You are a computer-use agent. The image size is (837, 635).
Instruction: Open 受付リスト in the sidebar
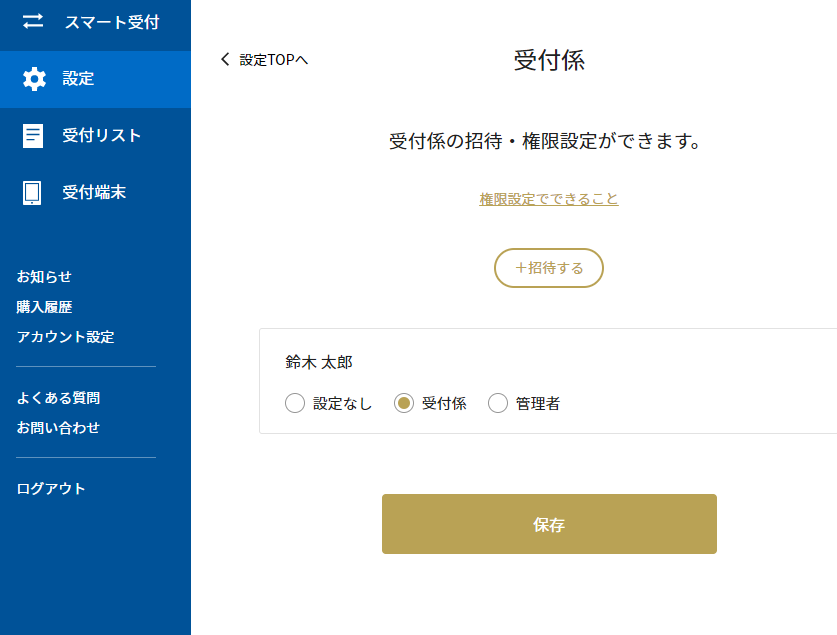pos(96,136)
